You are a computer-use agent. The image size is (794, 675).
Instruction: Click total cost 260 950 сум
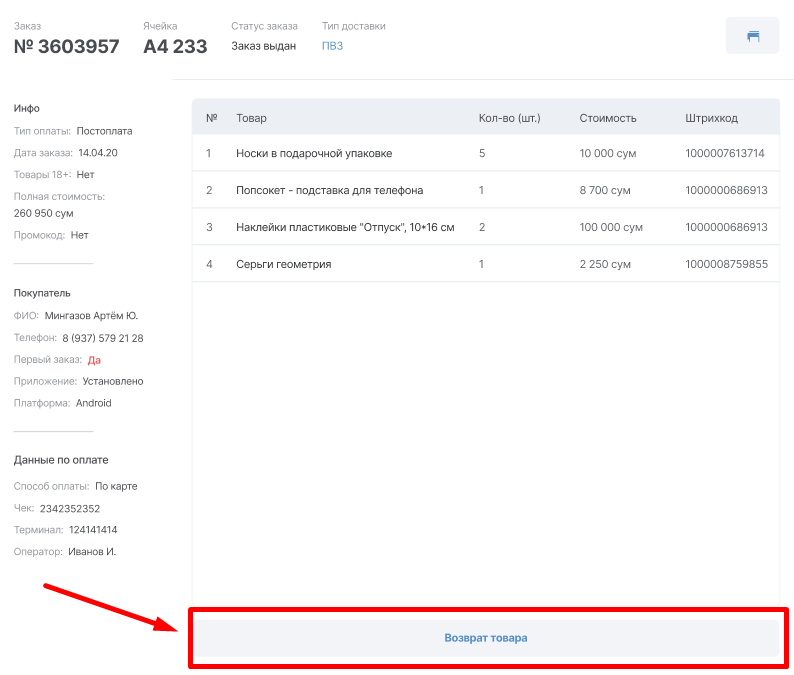[44, 213]
